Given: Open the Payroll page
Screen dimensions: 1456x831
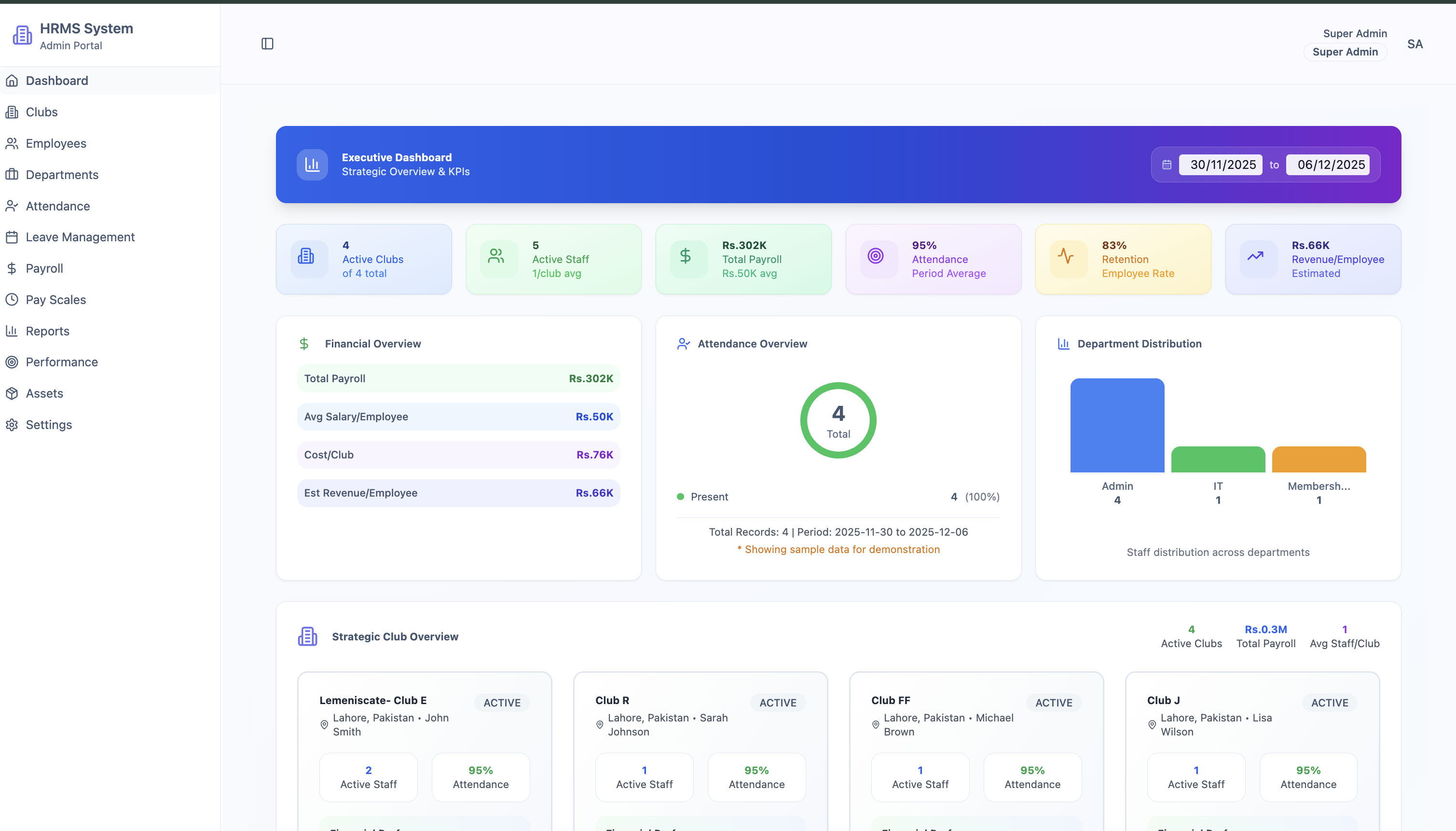Looking at the screenshot, I should [44, 268].
